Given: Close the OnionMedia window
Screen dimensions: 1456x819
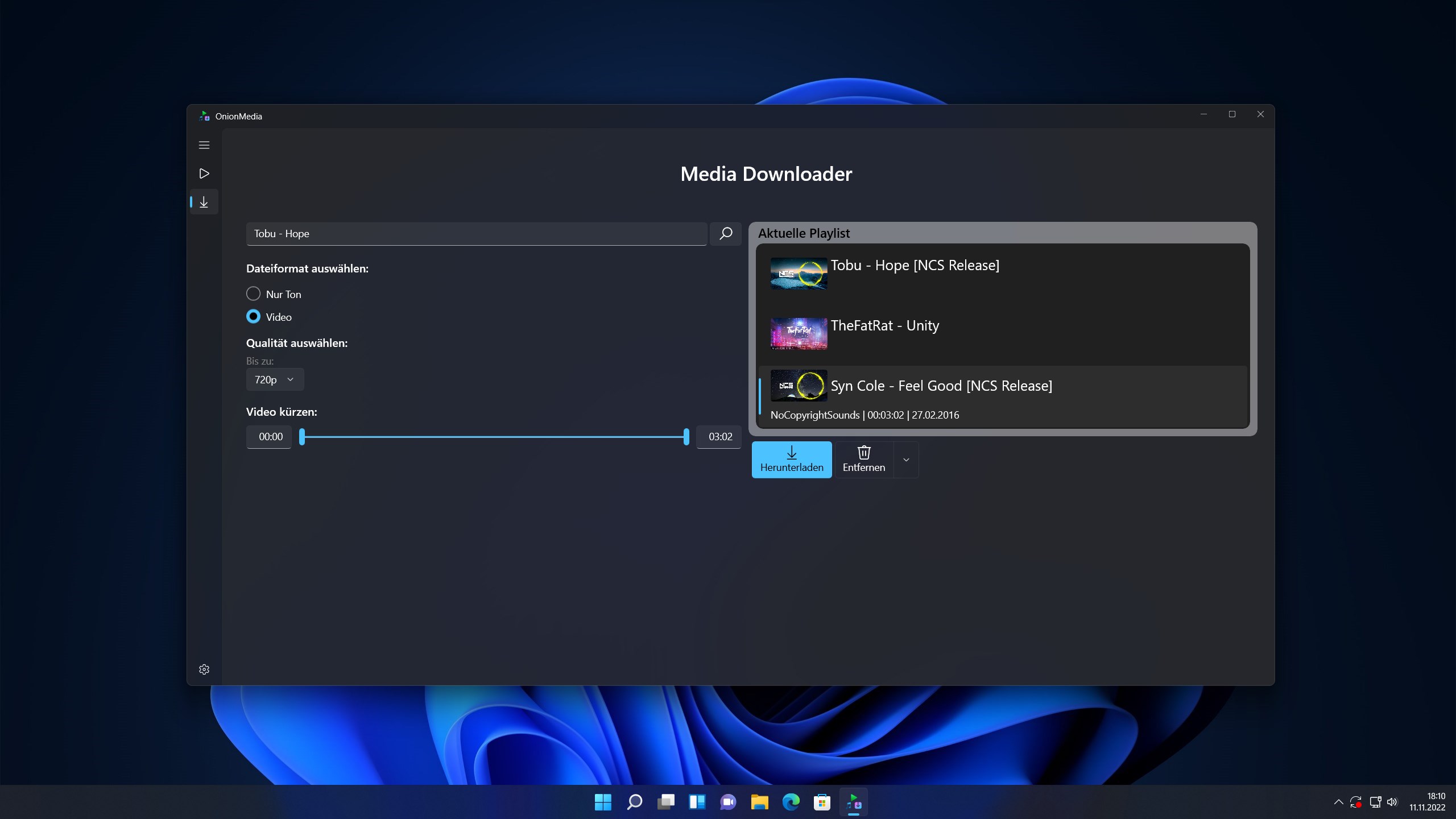Looking at the screenshot, I should click(x=1260, y=114).
